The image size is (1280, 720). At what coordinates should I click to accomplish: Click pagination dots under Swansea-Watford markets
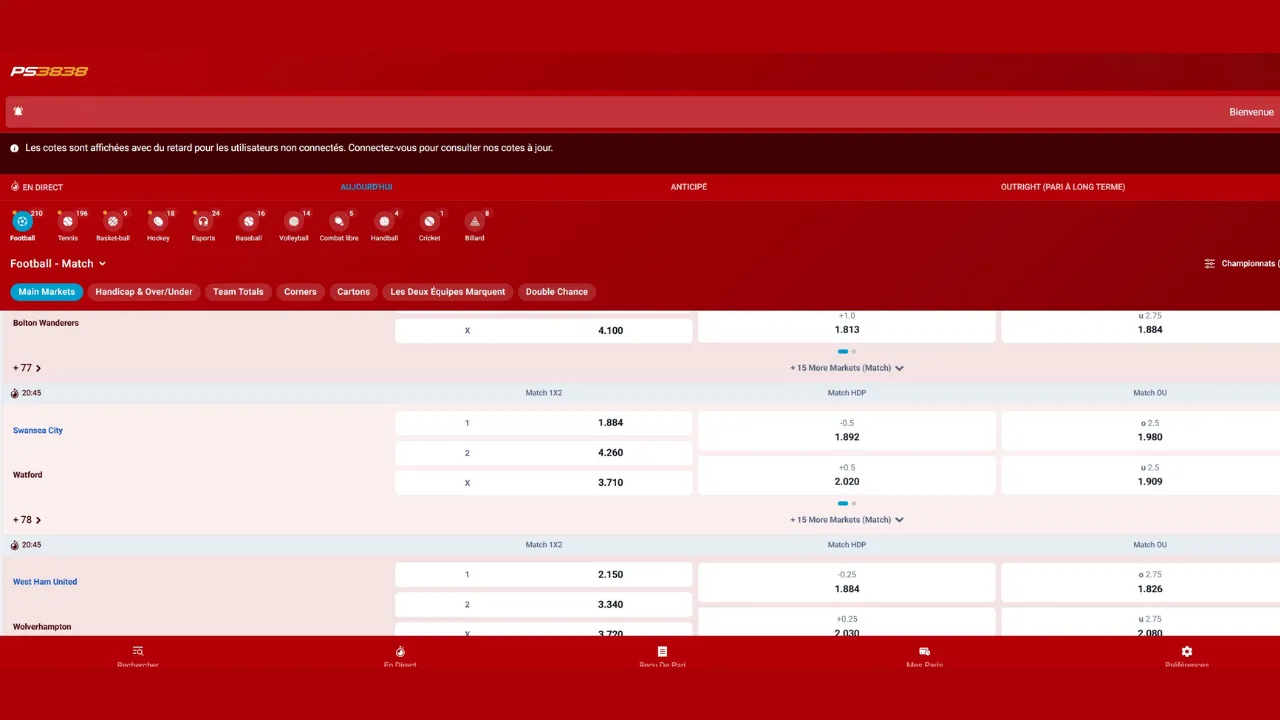847,504
